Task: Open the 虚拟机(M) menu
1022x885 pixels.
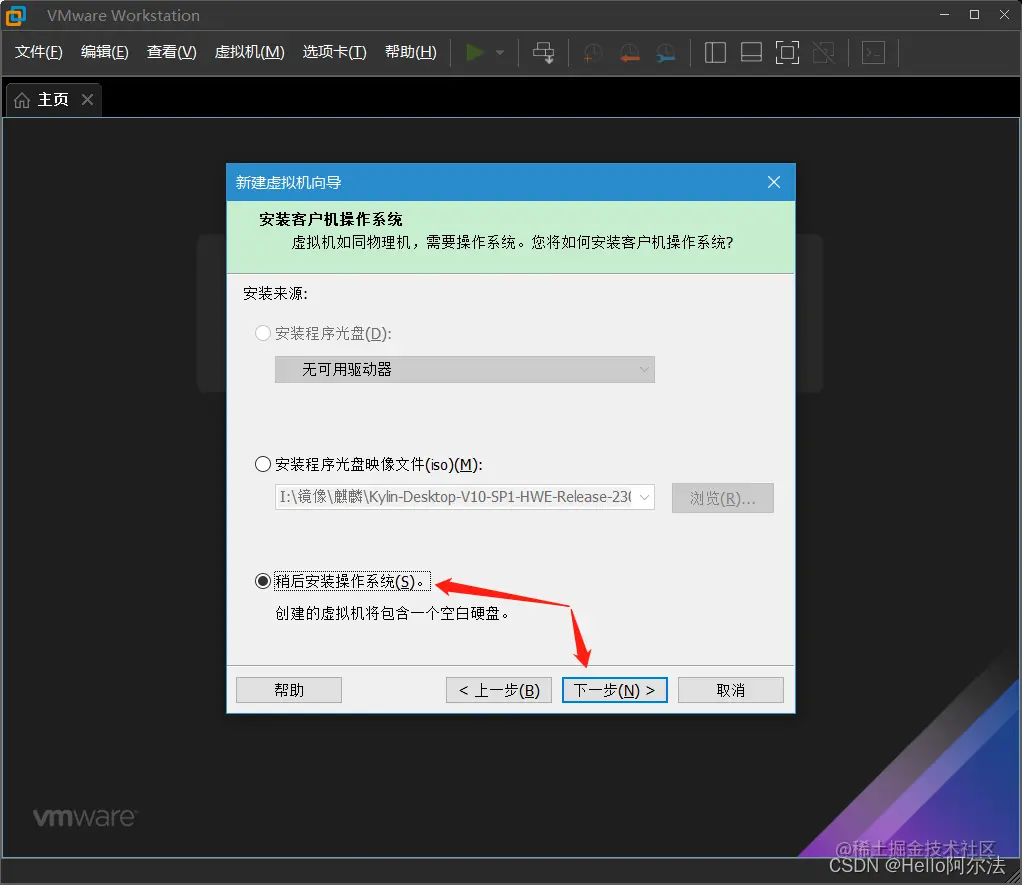Action: (x=249, y=52)
